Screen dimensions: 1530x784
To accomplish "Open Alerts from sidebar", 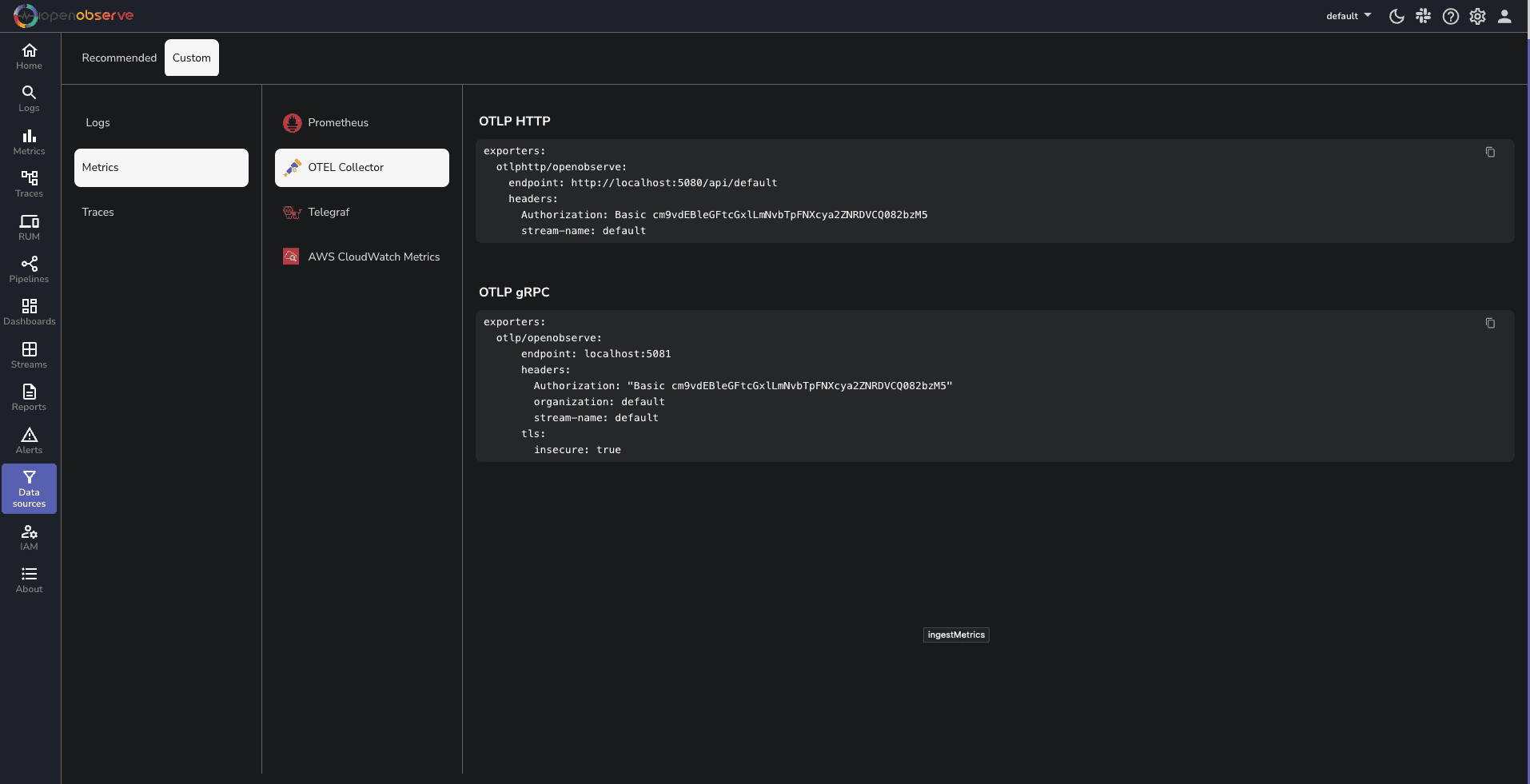I will tap(30, 440).
